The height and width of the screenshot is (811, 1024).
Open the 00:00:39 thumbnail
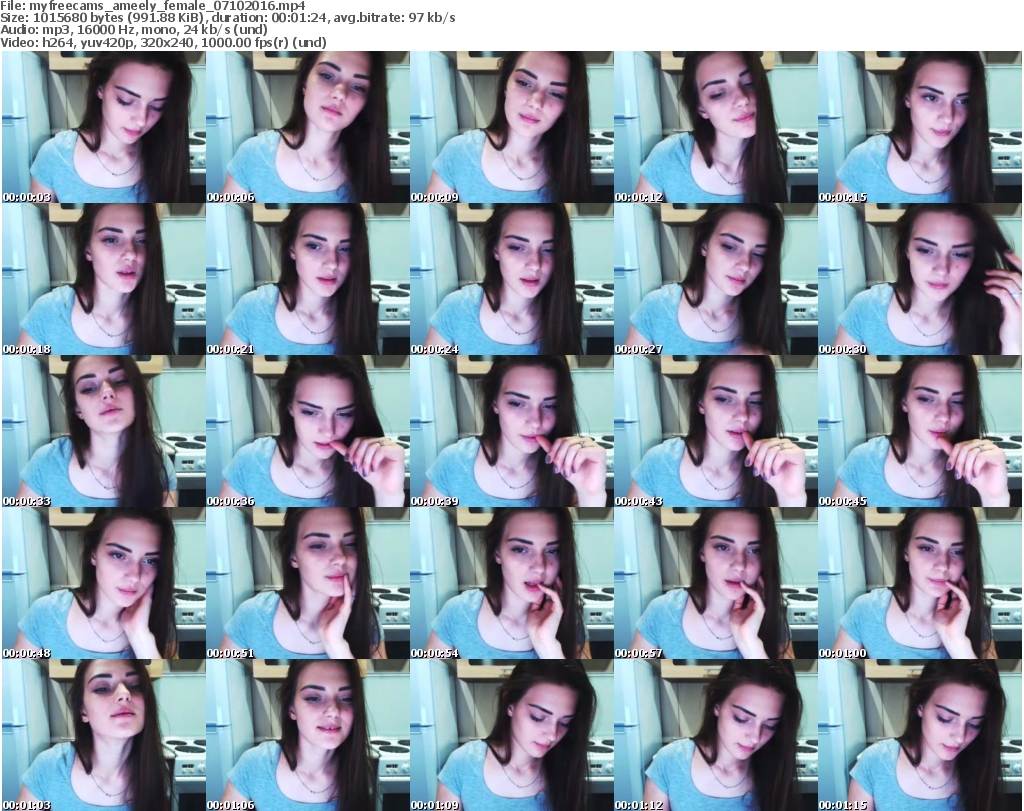pyautogui.click(x=511, y=432)
